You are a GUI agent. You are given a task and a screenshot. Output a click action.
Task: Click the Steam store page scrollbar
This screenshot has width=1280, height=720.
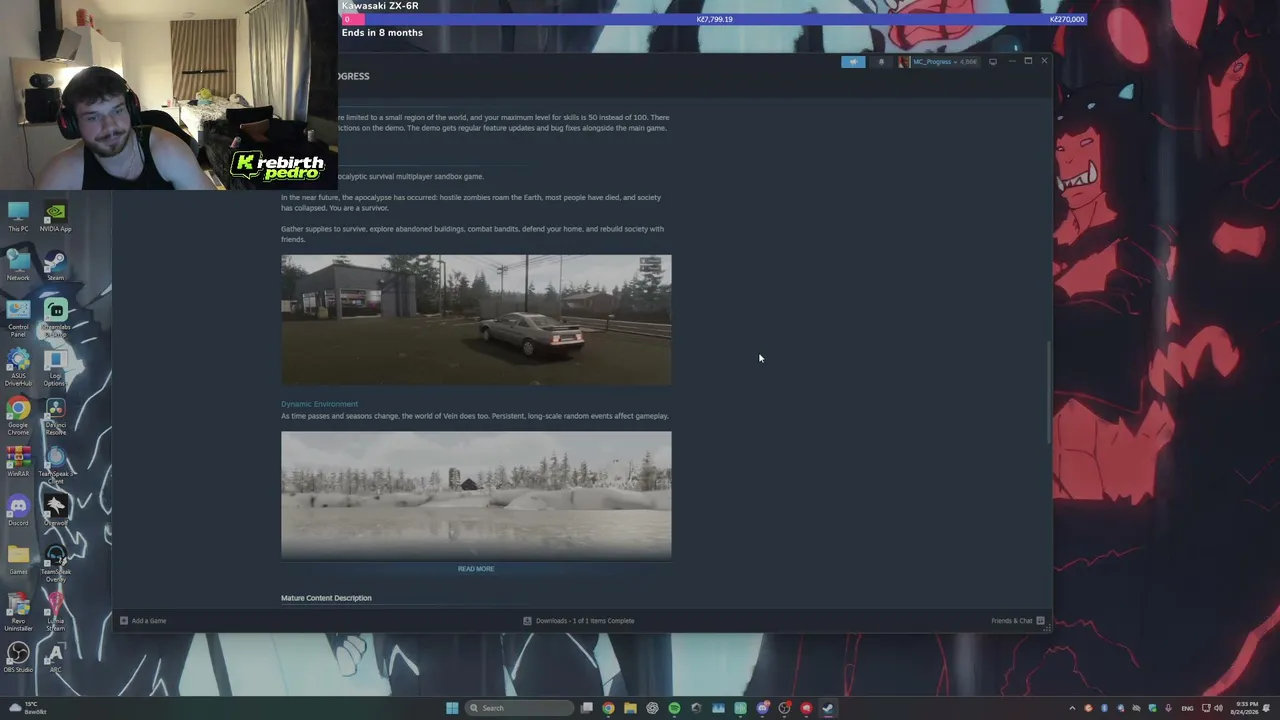click(1049, 392)
